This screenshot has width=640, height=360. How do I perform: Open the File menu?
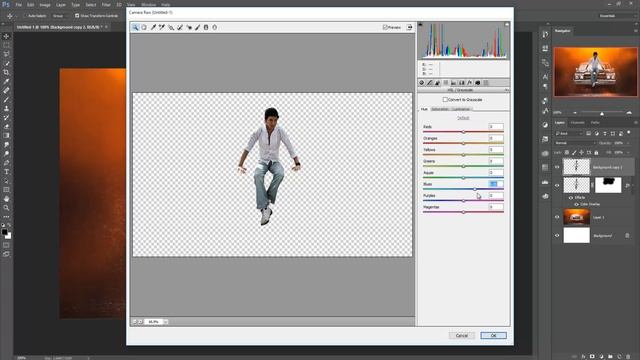point(18,4)
